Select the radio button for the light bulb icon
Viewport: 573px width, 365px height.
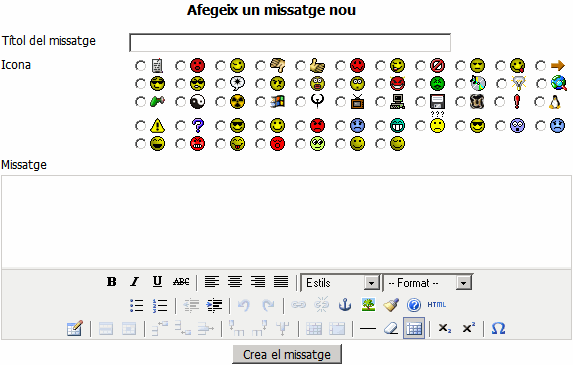(x=501, y=84)
